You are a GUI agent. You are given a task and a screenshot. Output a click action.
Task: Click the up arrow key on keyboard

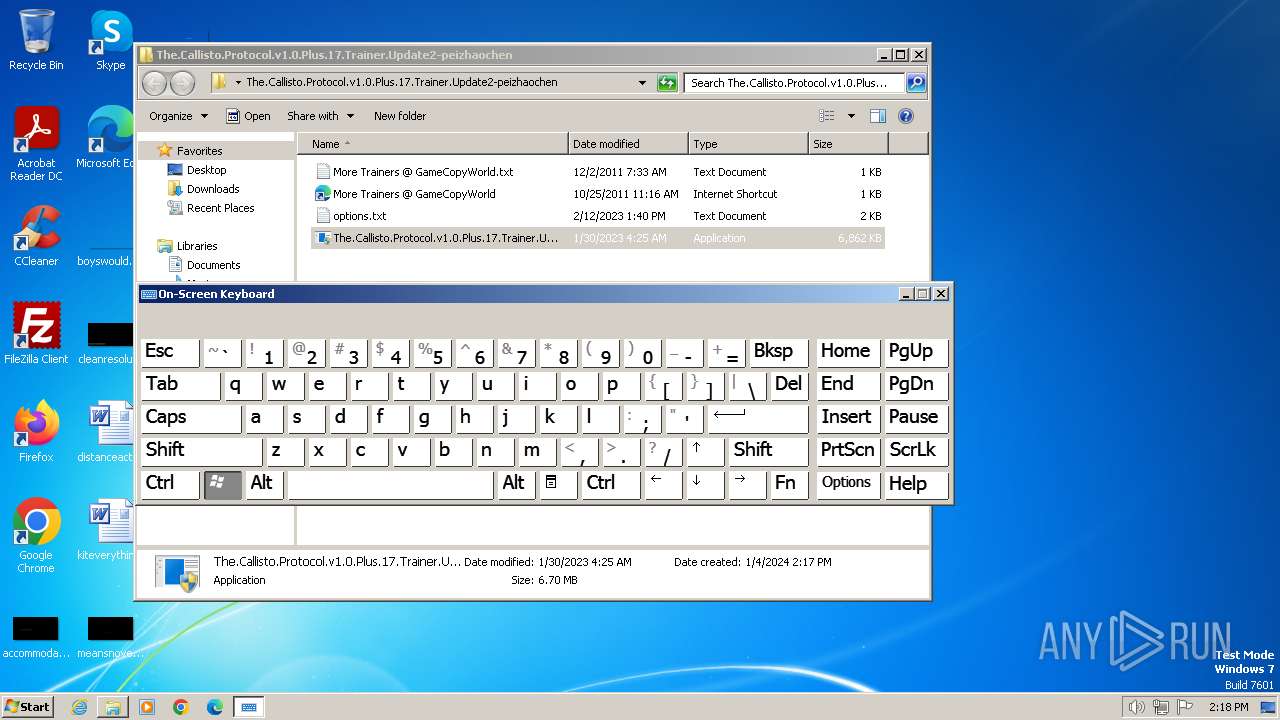[706, 451]
